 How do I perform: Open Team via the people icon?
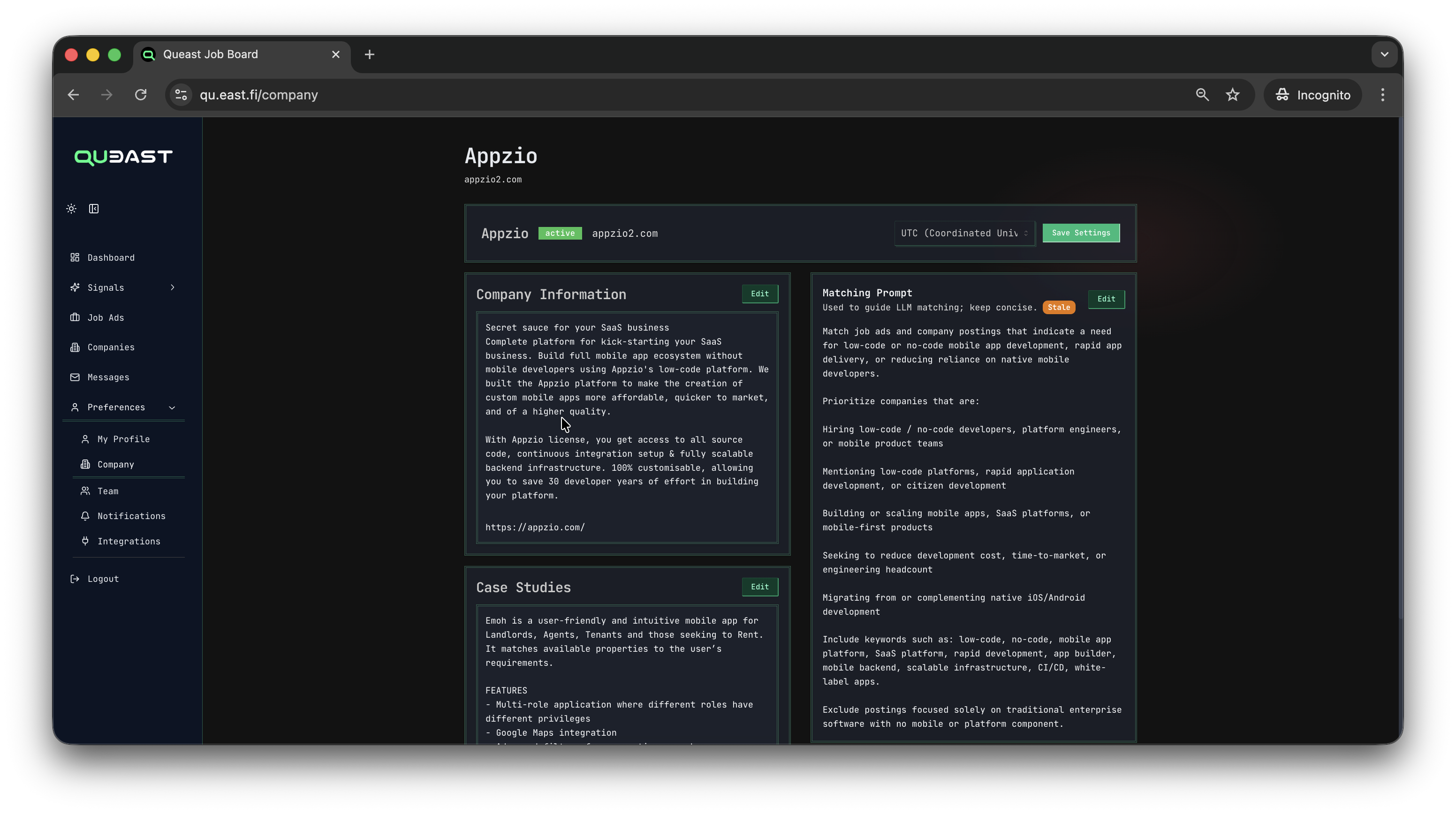tap(85, 491)
